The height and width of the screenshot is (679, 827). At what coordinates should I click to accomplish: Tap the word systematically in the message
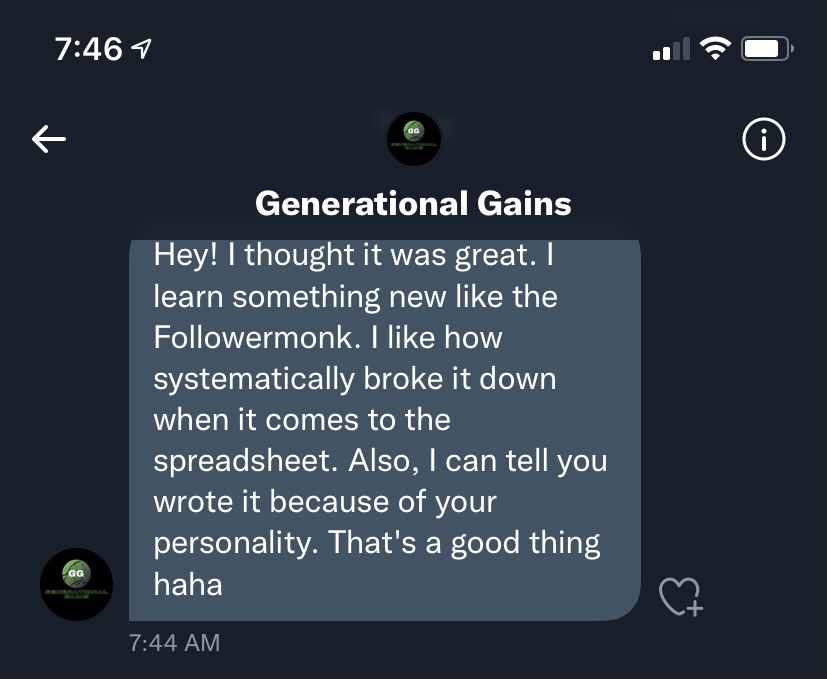252,379
